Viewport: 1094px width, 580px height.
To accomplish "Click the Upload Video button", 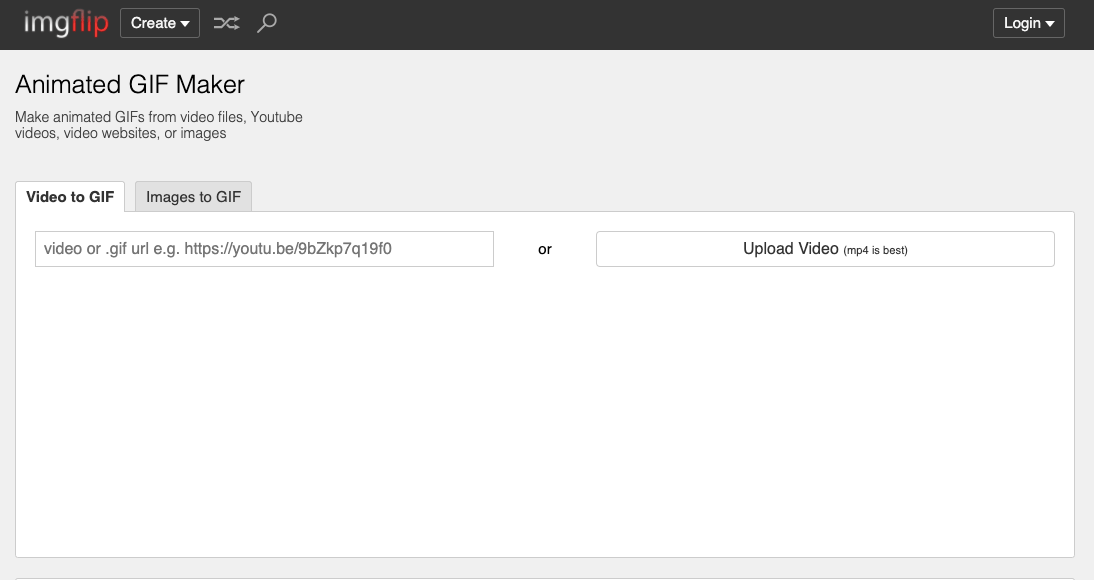I will (x=825, y=249).
